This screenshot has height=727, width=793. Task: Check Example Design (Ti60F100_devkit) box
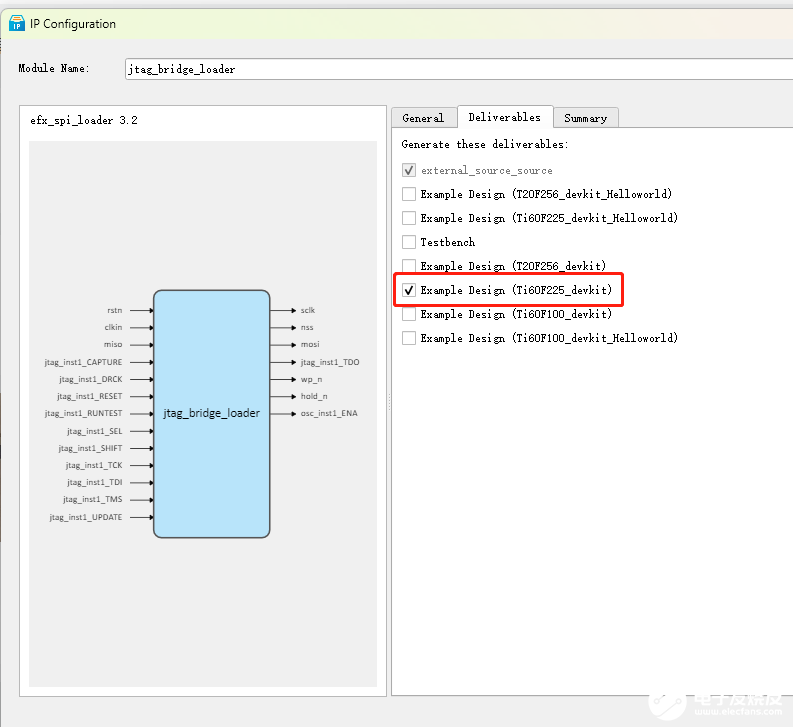click(409, 314)
